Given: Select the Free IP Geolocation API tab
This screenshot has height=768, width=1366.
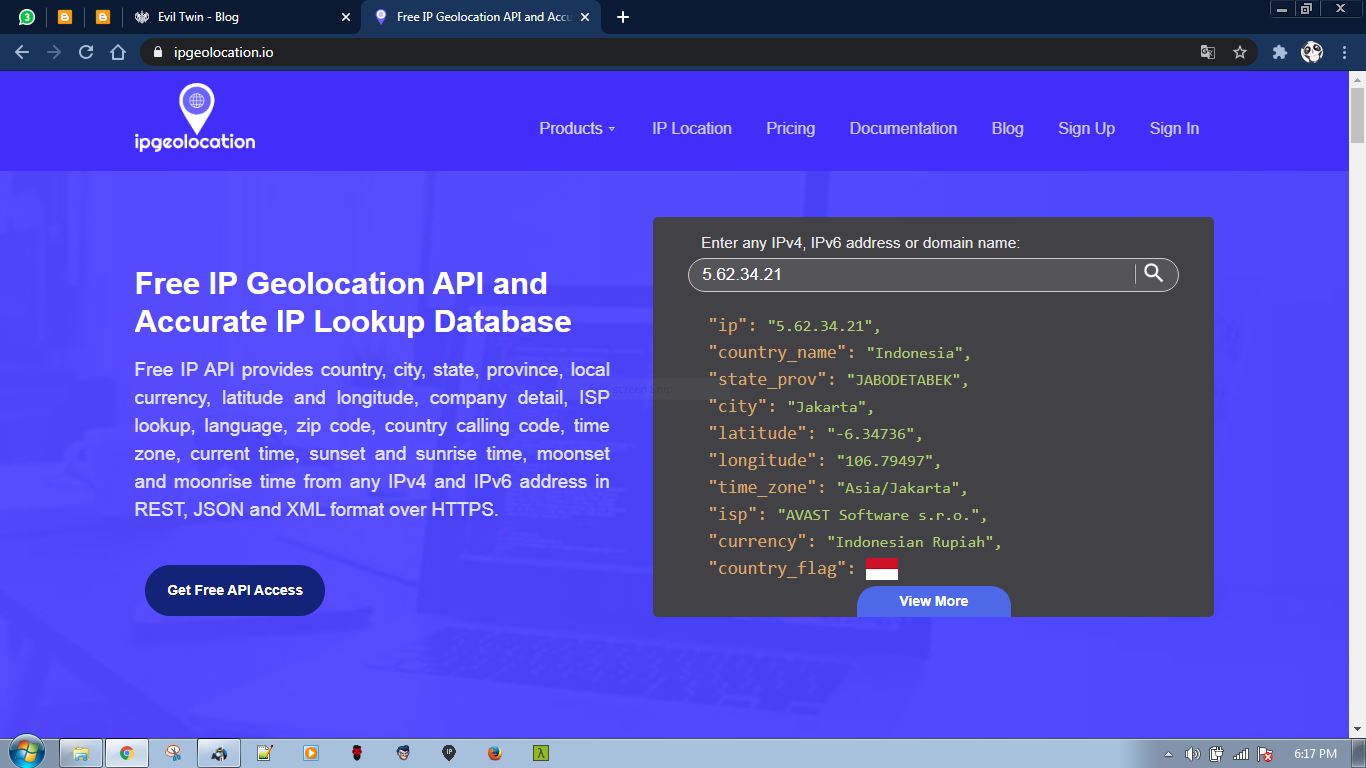Looking at the screenshot, I should click(x=480, y=17).
